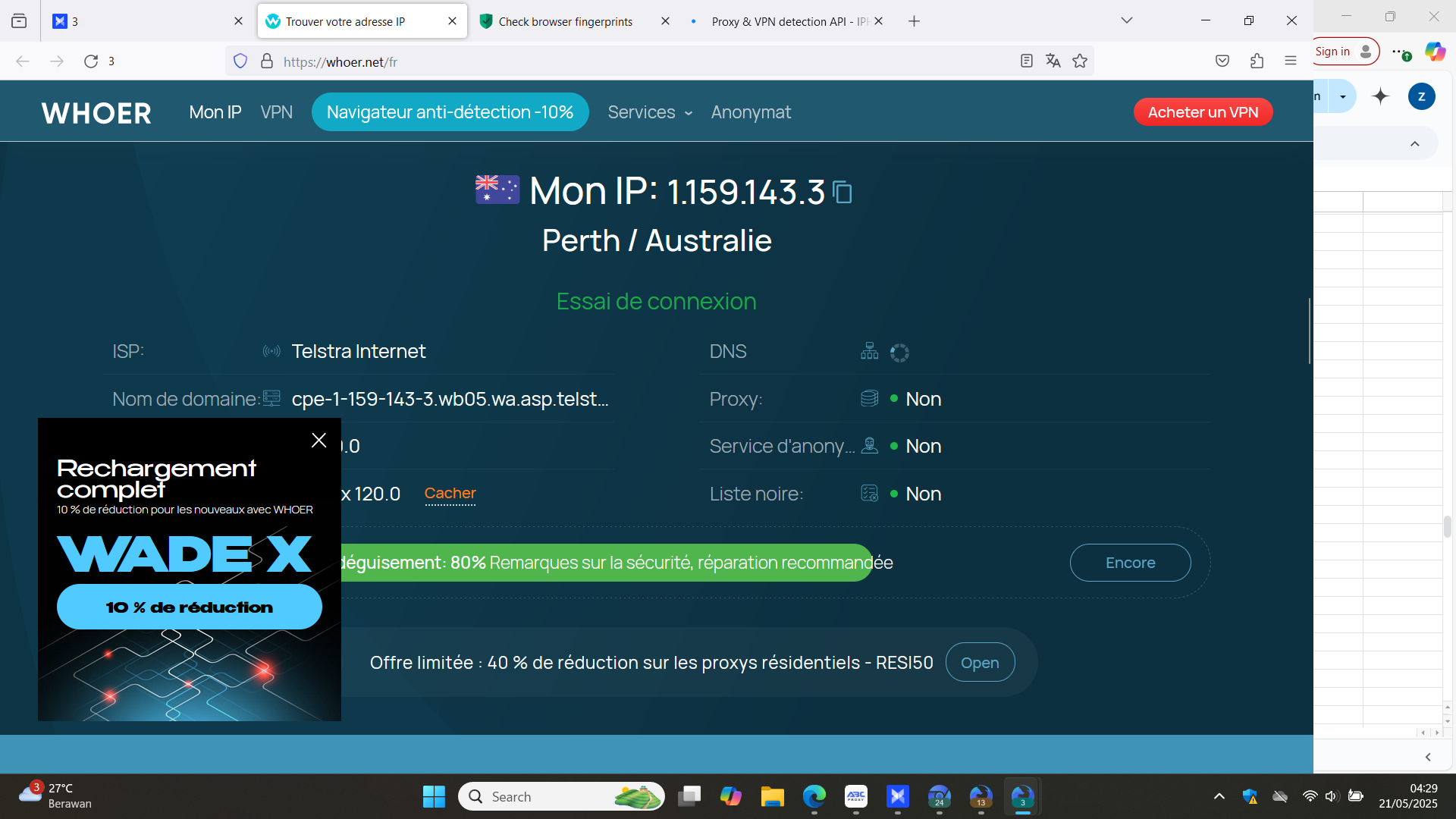This screenshot has height=819, width=1456.
Task: Open the clock showing 04:29
Action: [1408, 797]
